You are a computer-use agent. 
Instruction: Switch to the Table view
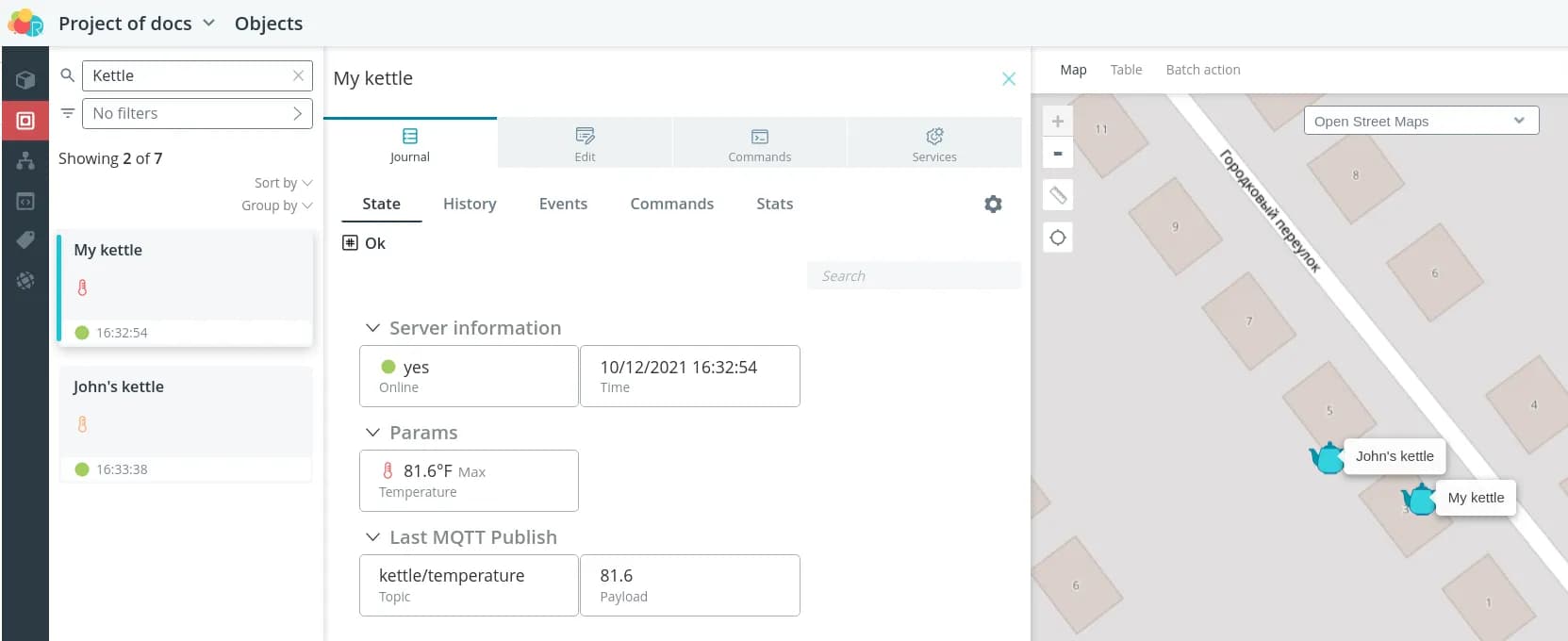pos(1126,70)
